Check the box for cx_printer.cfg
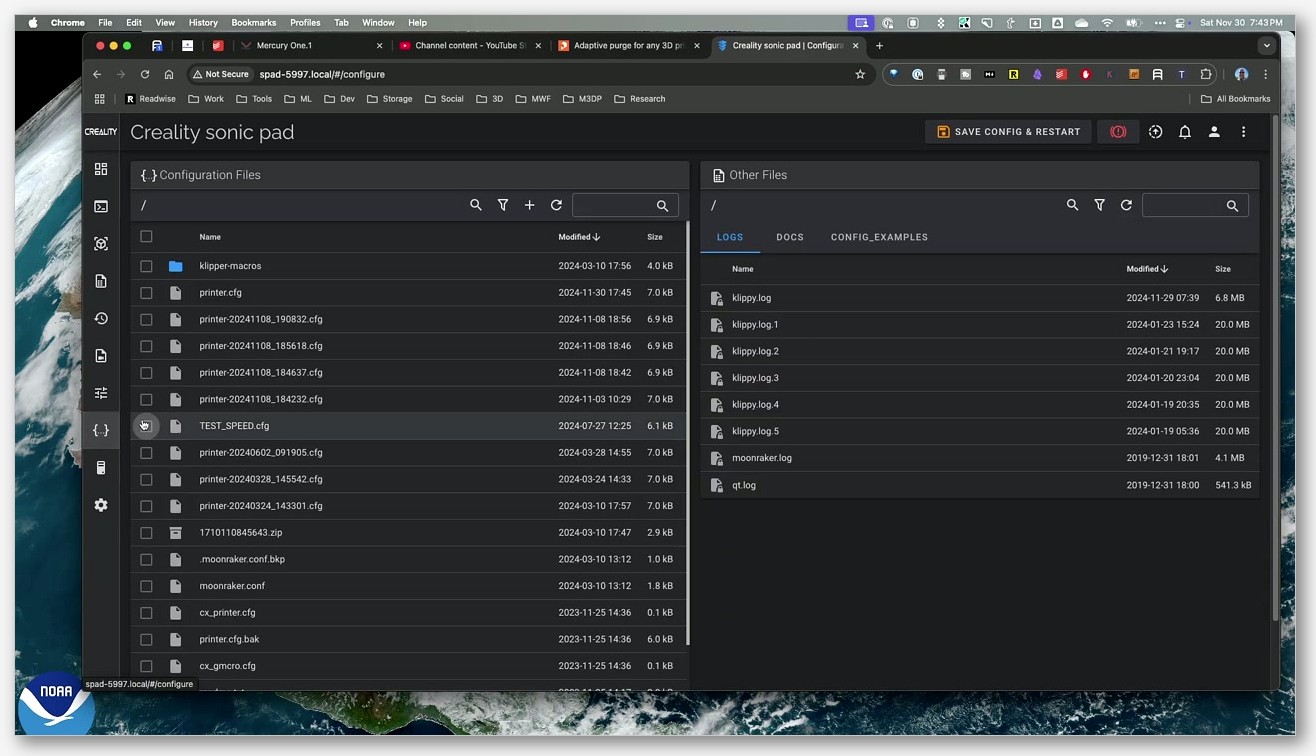 (x=146, y=613)
